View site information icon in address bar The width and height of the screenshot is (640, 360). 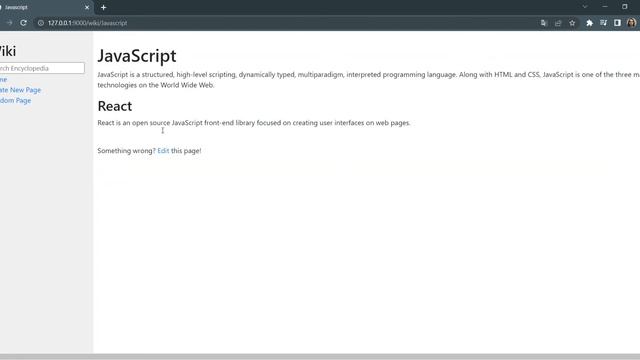[x=41, y=23]
